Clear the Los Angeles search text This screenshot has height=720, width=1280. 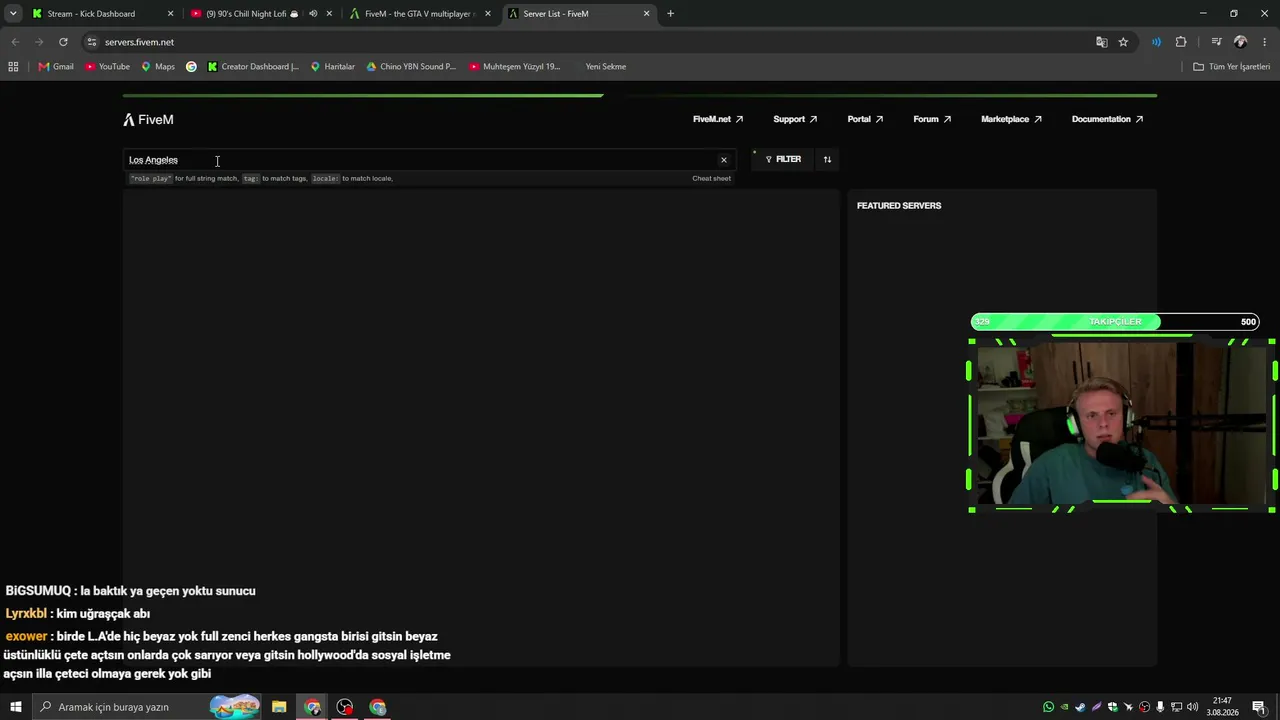tap(724, 160)
